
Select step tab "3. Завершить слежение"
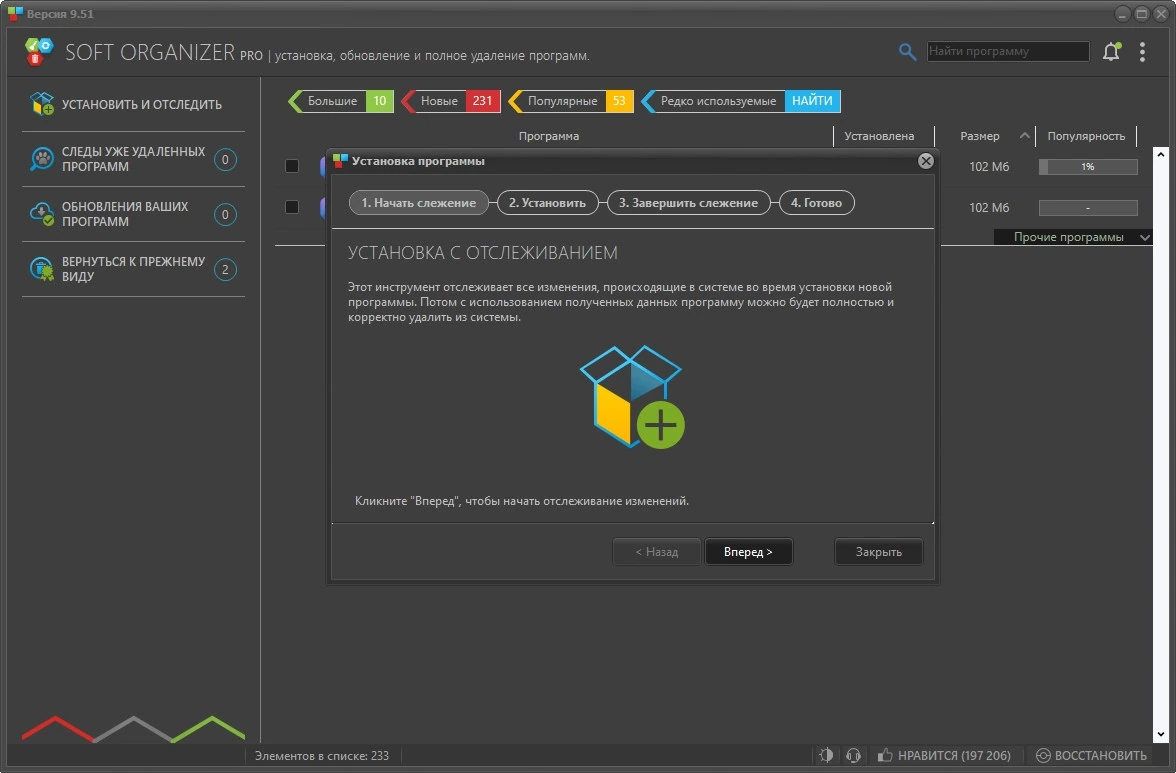point(688,202)
